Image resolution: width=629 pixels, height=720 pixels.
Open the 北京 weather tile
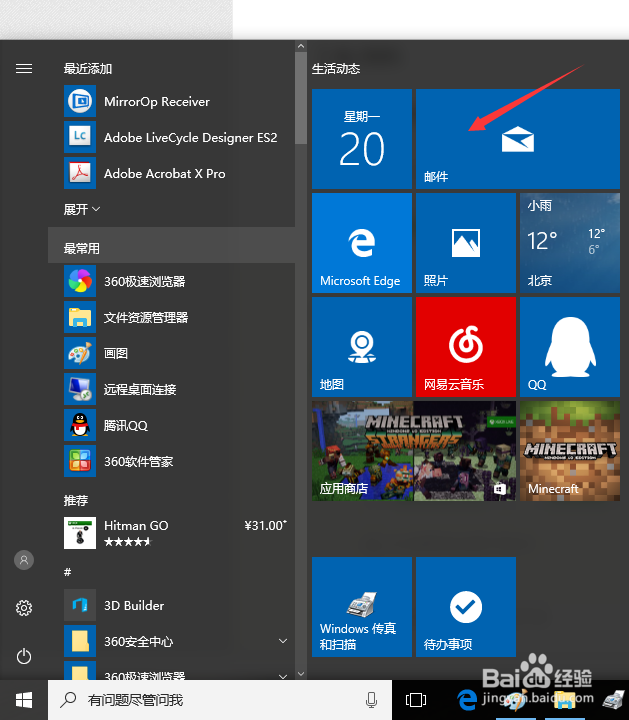tap(570, 243)
